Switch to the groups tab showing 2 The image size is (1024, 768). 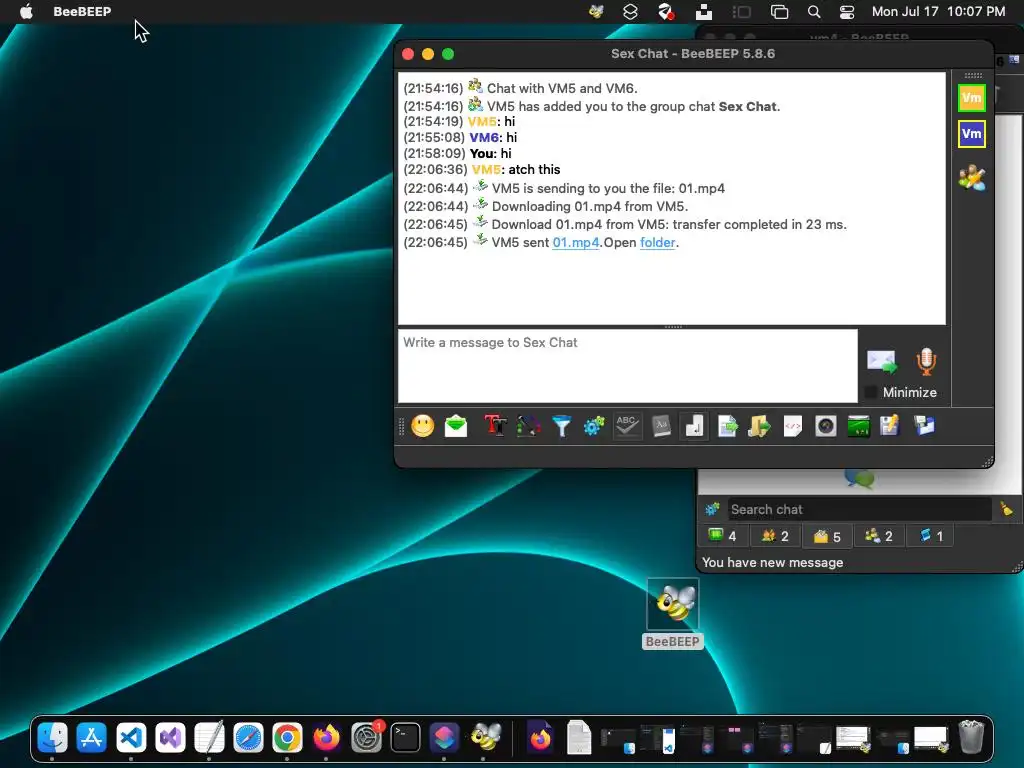click(775, 536)
